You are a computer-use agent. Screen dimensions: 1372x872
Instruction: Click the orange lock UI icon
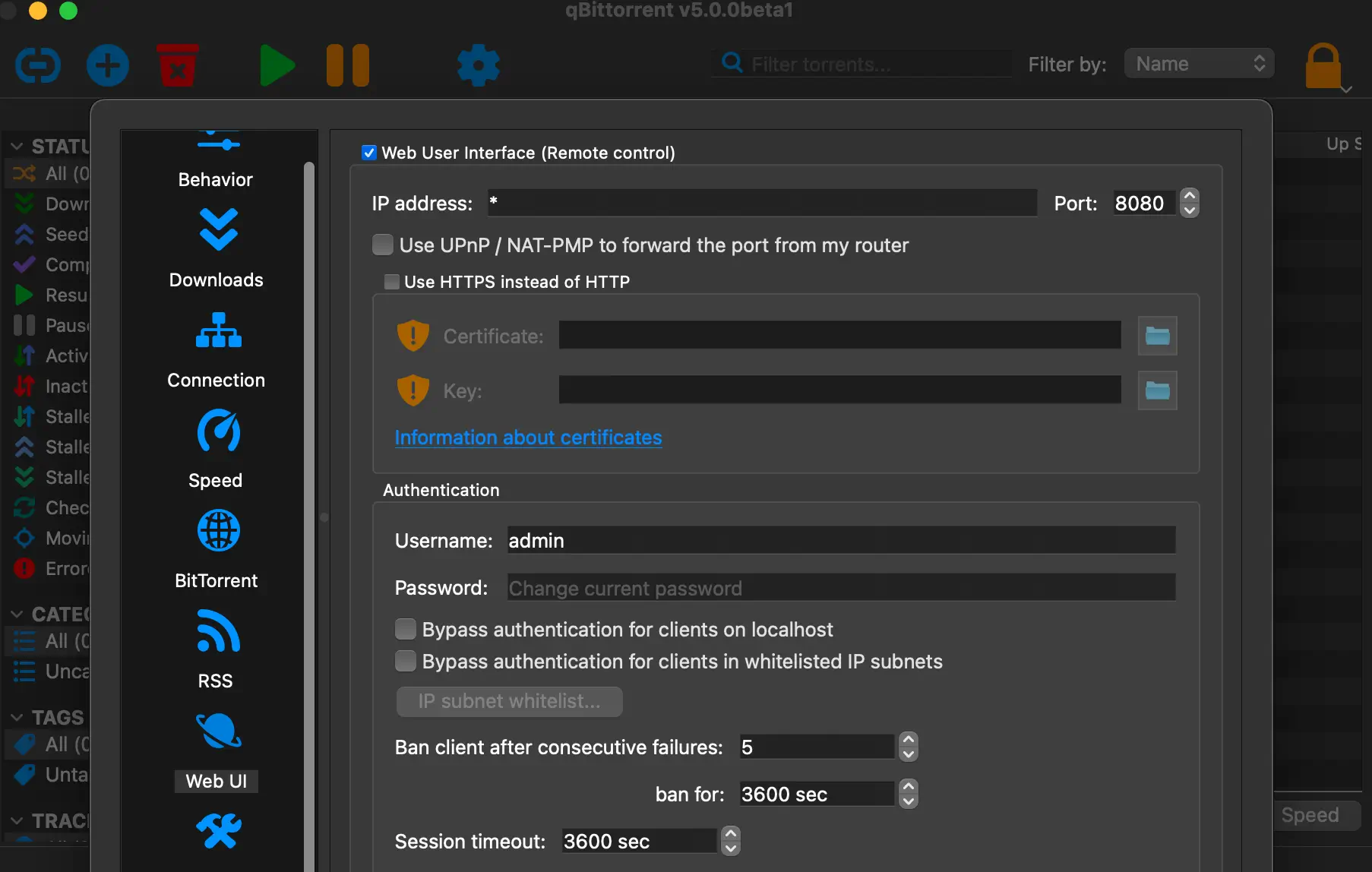[x=1323, y=66]
